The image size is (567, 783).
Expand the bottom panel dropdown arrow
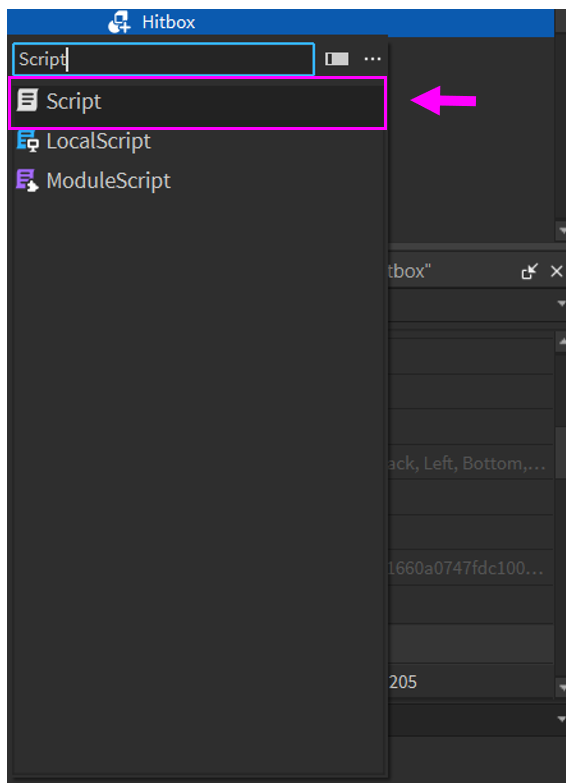[561, 719]
